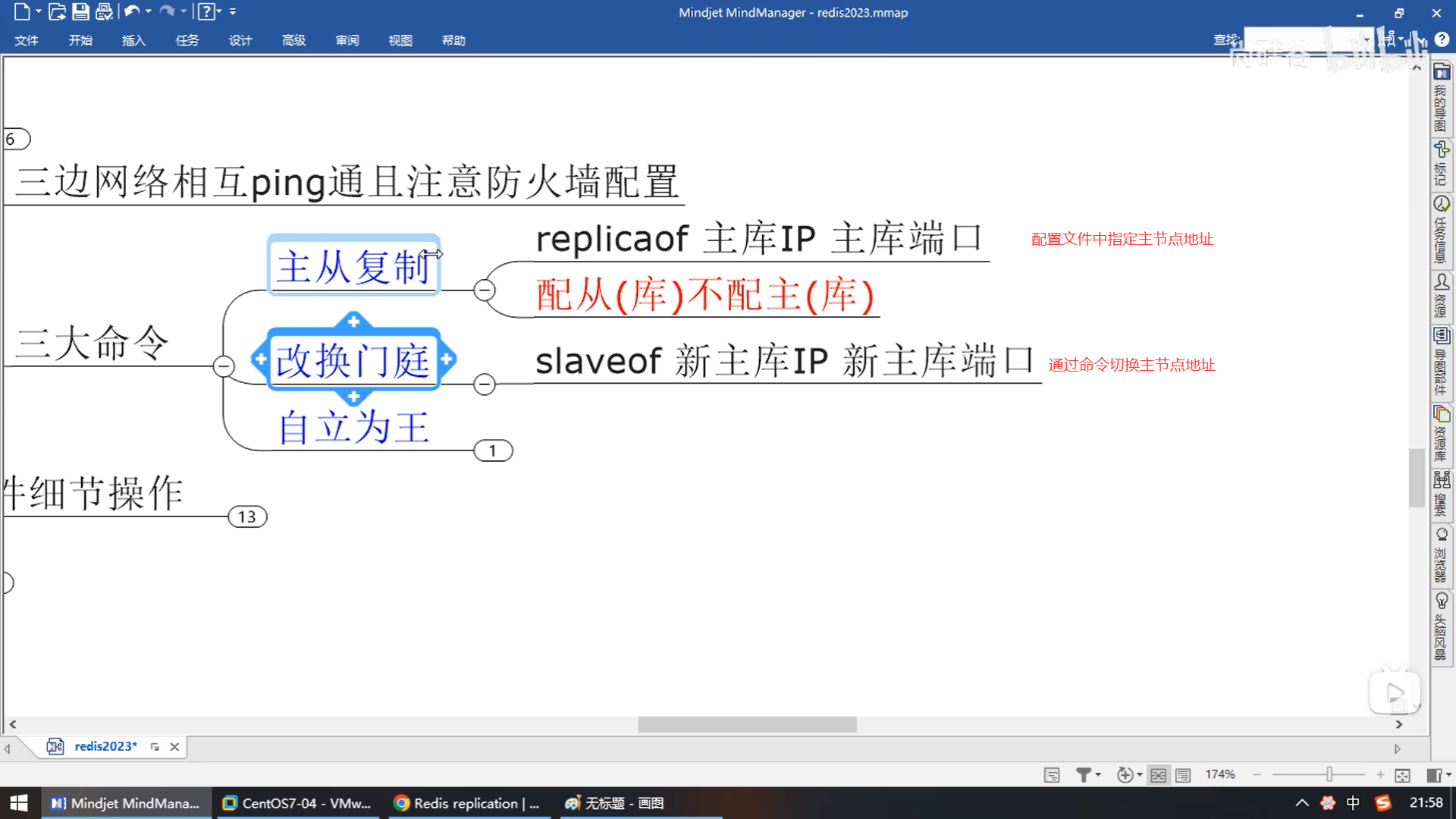Toggle Map view button in status bar
This screenshot has height=819, width=1456.
coord(1158,775)
